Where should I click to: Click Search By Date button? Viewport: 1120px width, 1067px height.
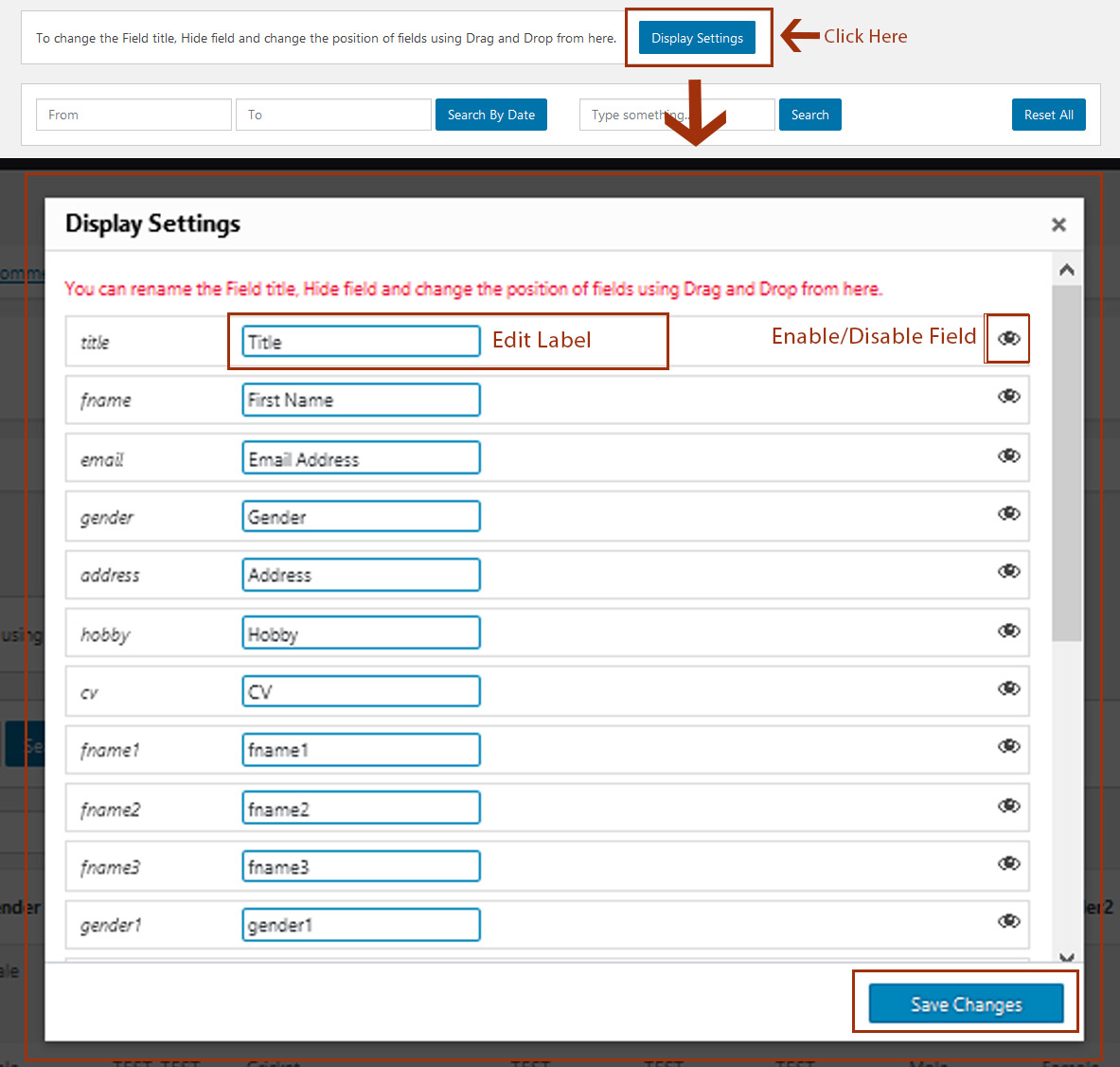tap(491, 115)
